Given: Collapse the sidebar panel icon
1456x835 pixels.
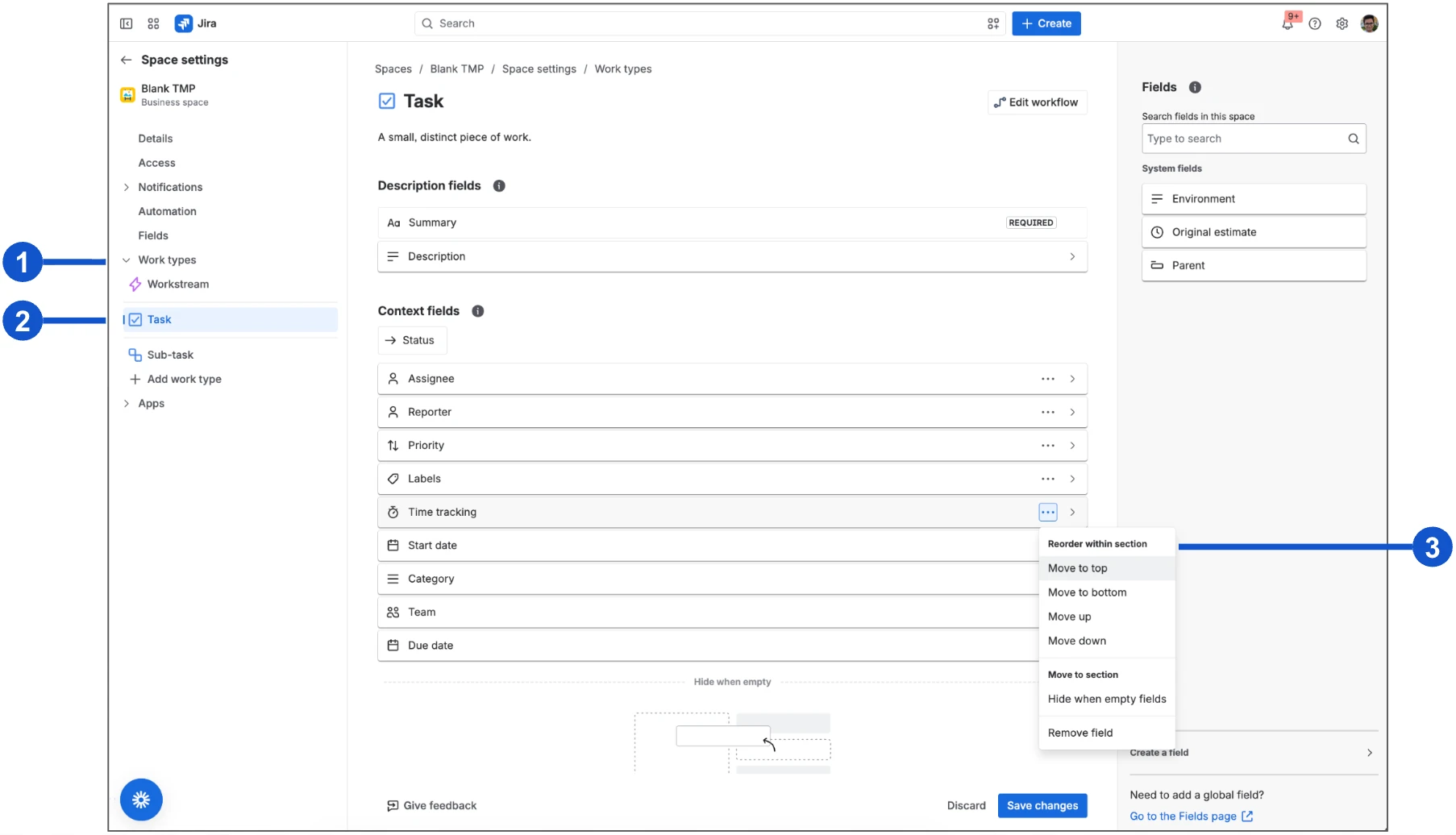Looking at the screenshot, I should tap(127, 23).
